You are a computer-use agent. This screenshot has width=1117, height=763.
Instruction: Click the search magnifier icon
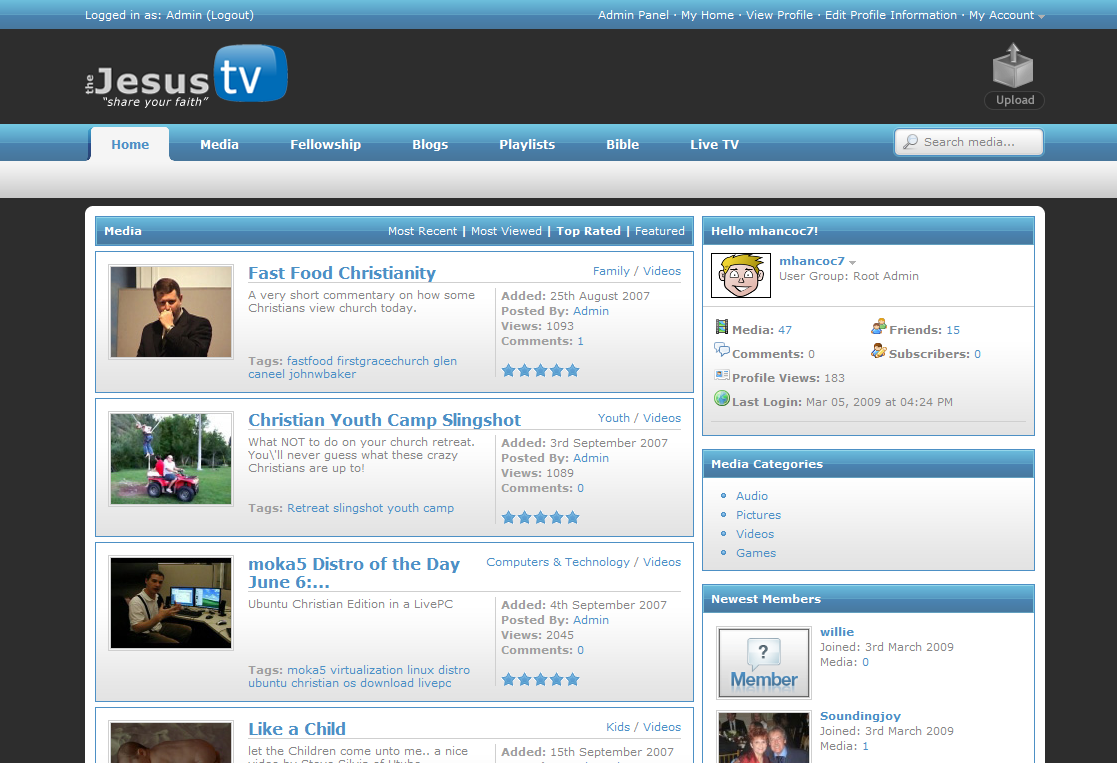(x=910, y=142)
